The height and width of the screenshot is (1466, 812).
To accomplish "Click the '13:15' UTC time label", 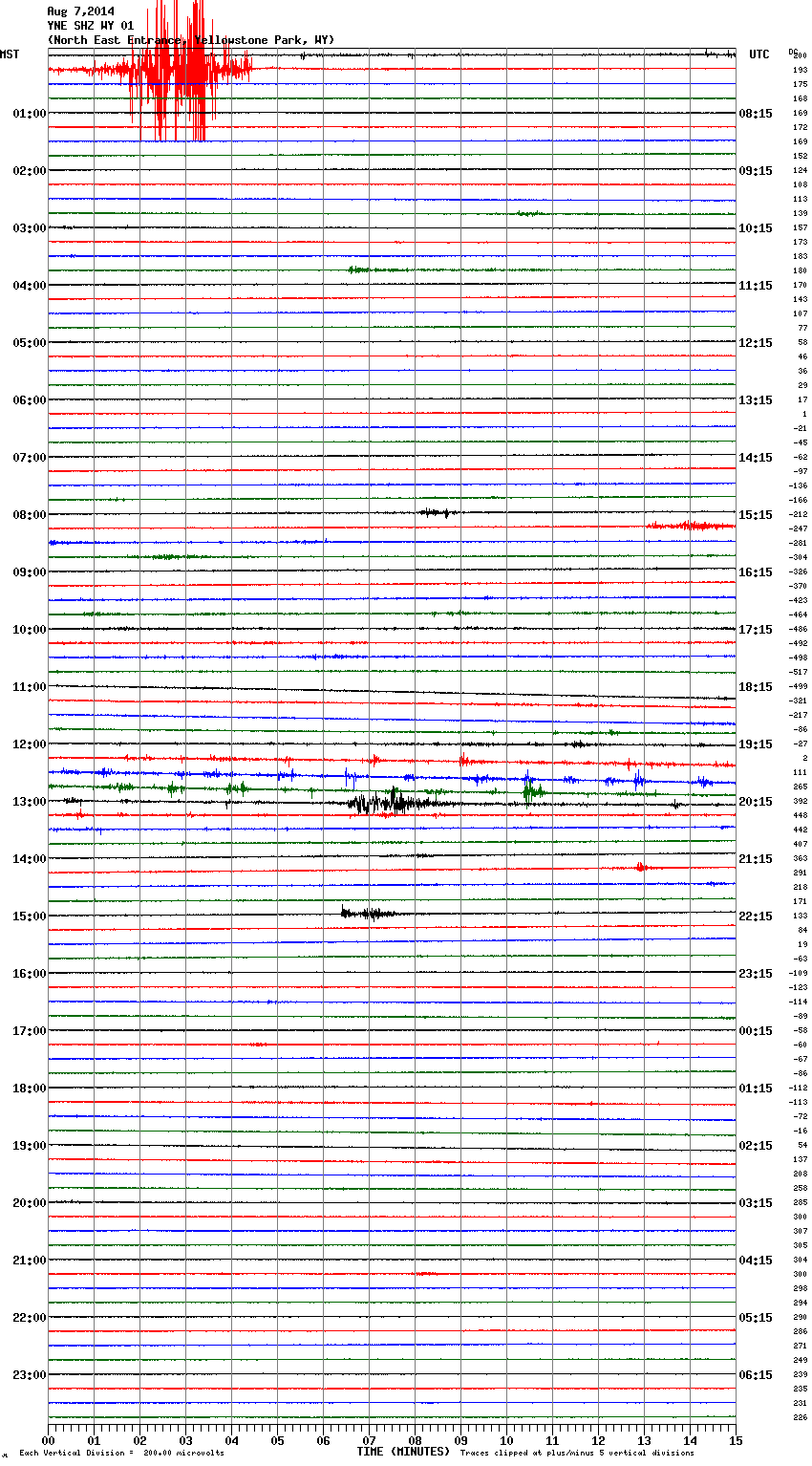I will 756,400.
